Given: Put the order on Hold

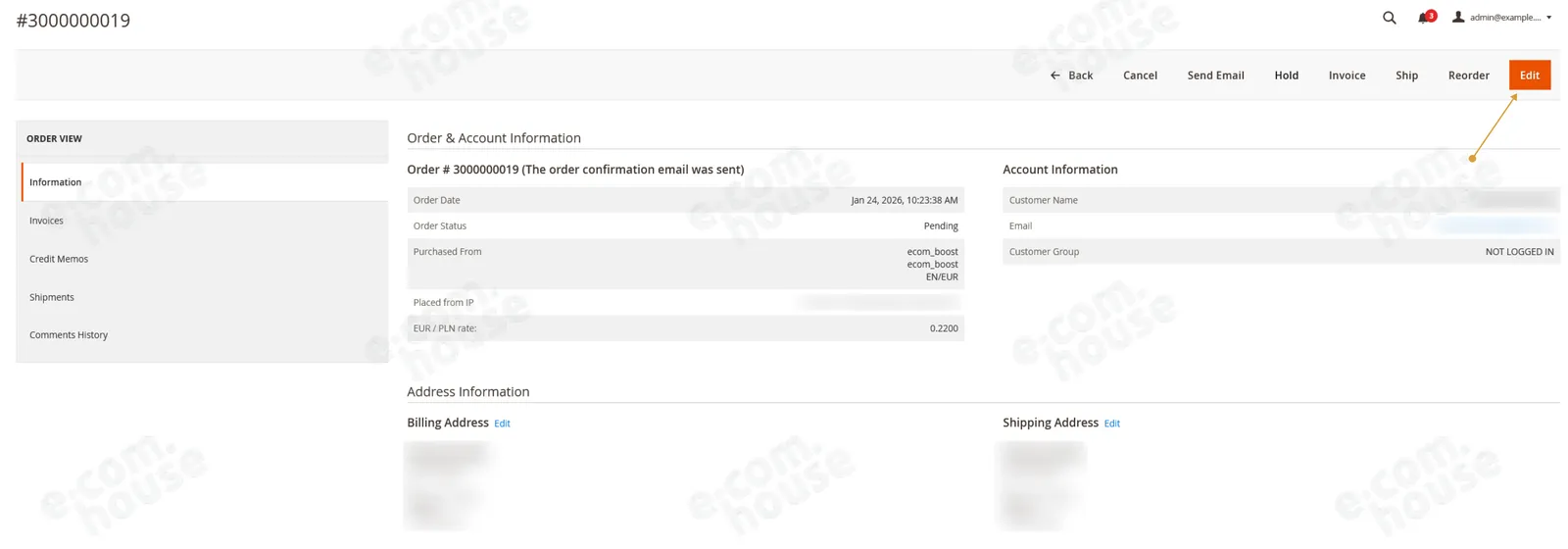Looking at the screenshot, I should 1286,75.
